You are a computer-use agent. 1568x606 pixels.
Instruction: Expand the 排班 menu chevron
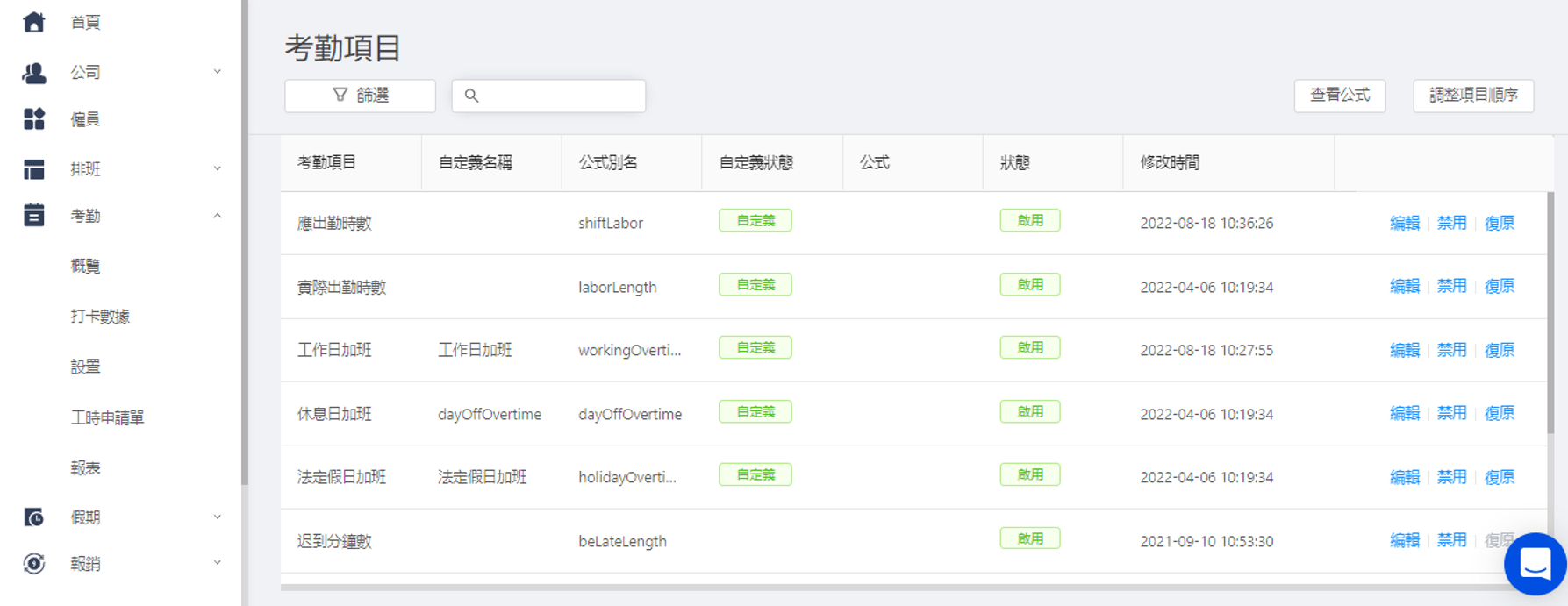[x=218, y=168]
